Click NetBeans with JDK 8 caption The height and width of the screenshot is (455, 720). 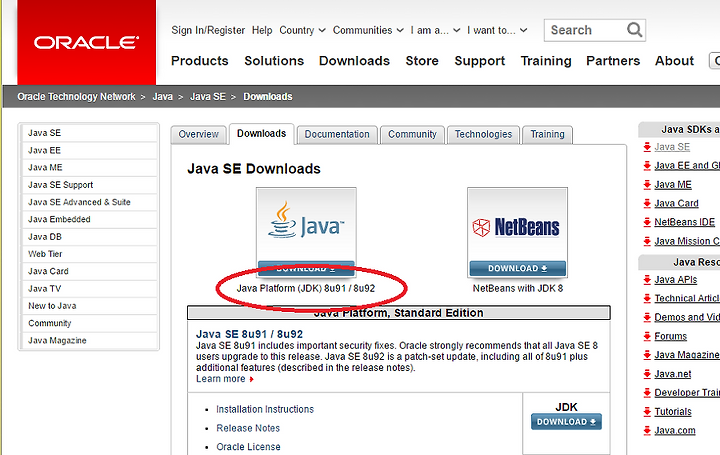tap(518, 288)
